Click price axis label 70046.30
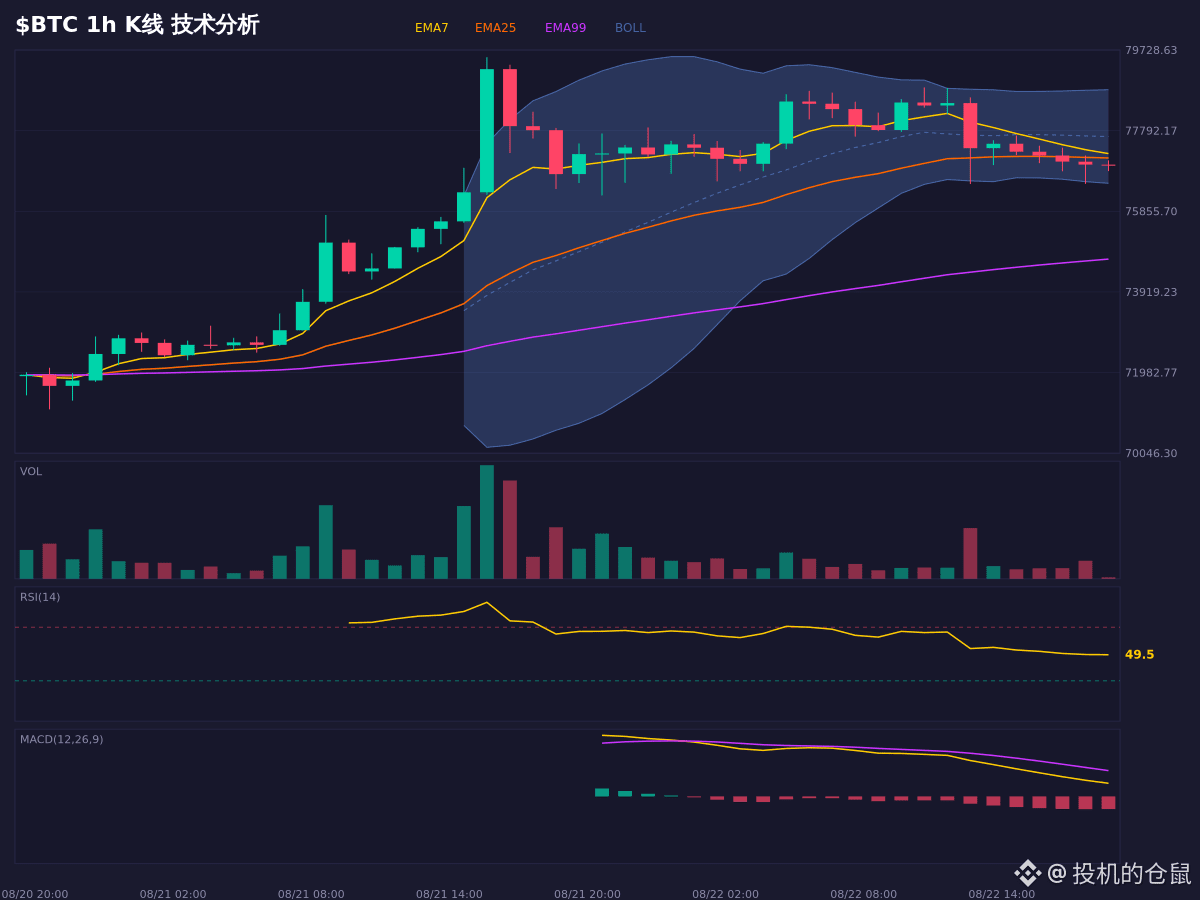Image resolution: width=1200 pixels, height=900 pixels. [1151, 454]
